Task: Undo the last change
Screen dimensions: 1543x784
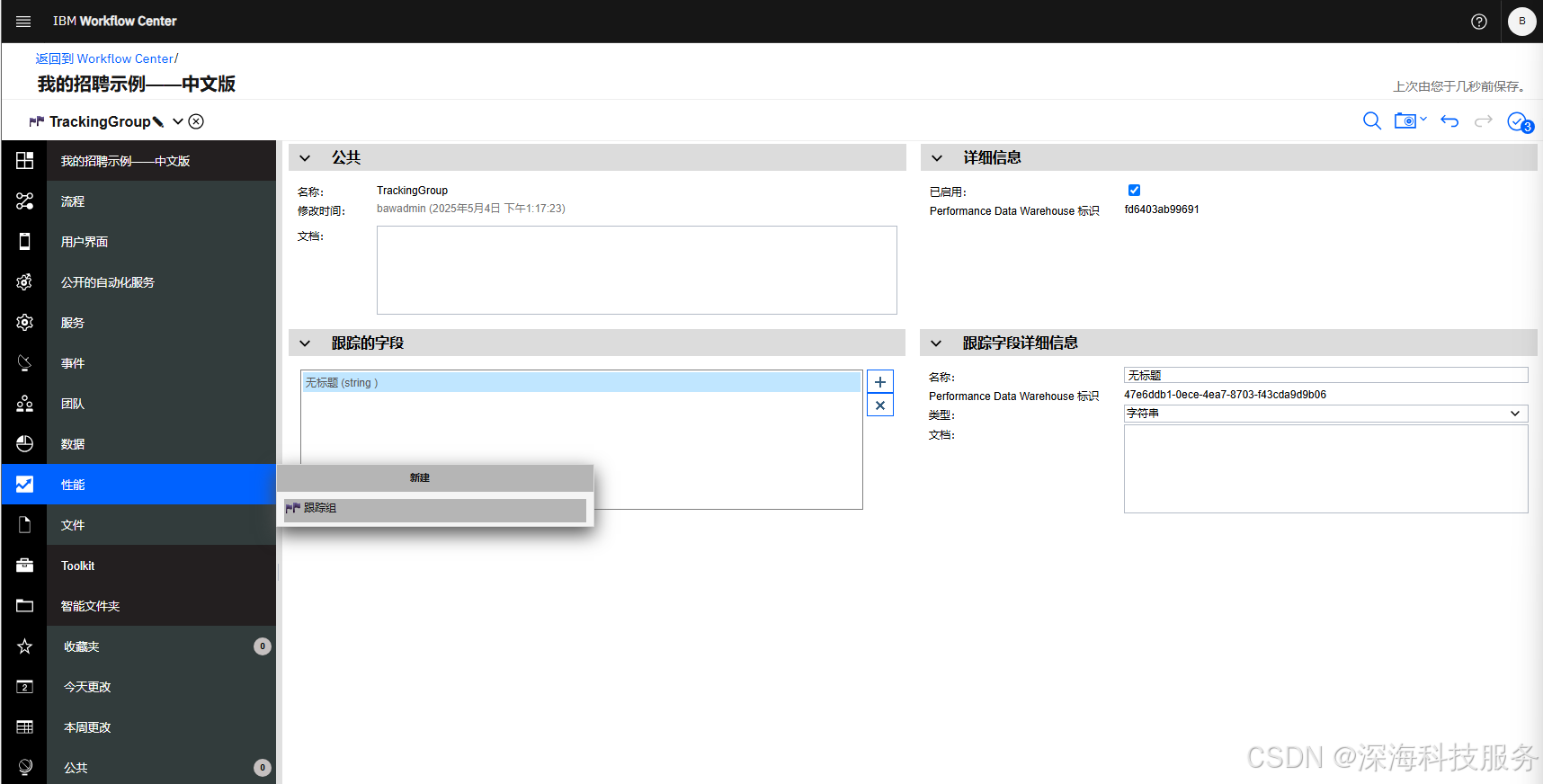Action: point(1449,121)
